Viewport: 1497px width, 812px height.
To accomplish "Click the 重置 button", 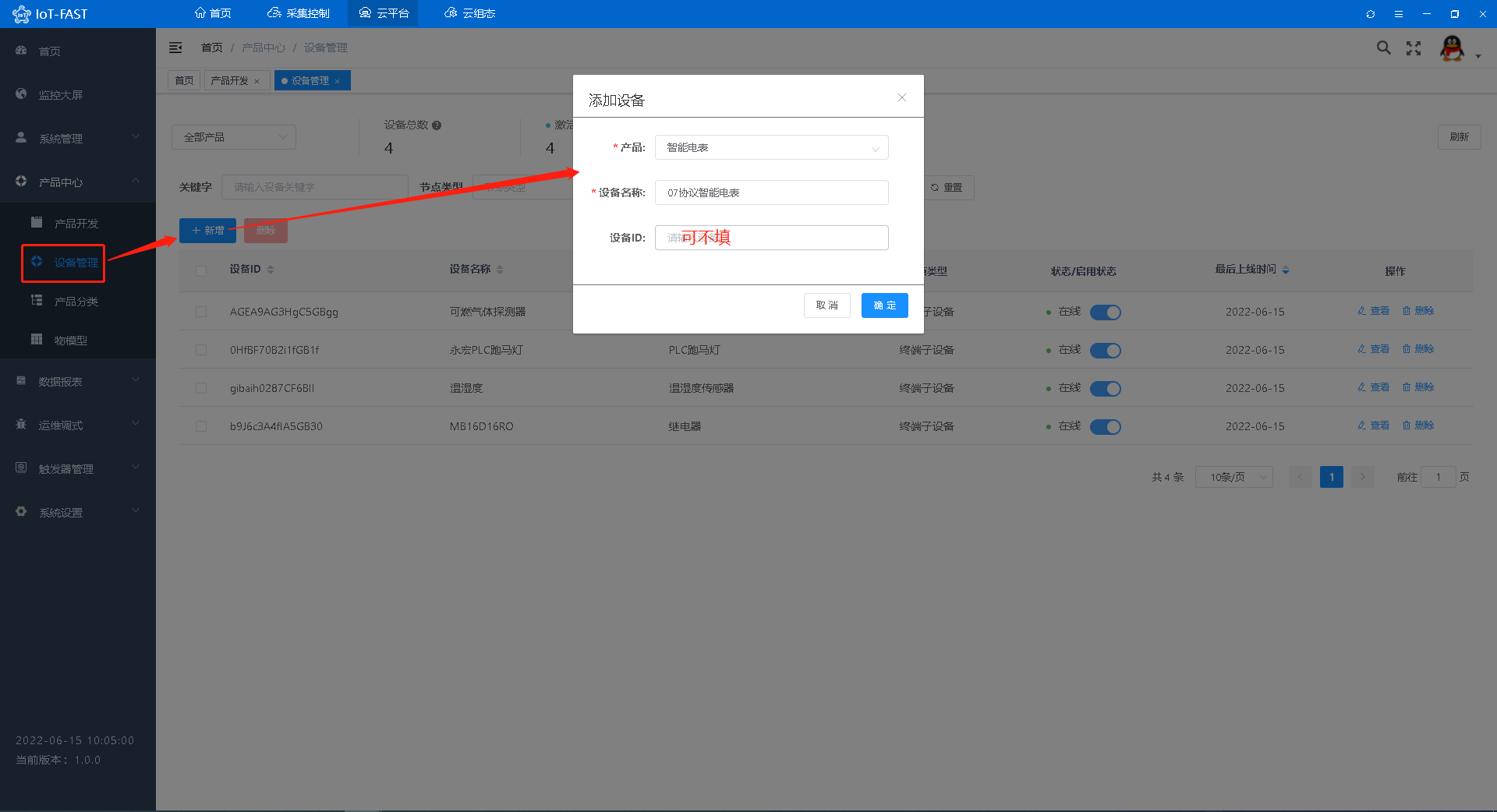I will point(947,188).
